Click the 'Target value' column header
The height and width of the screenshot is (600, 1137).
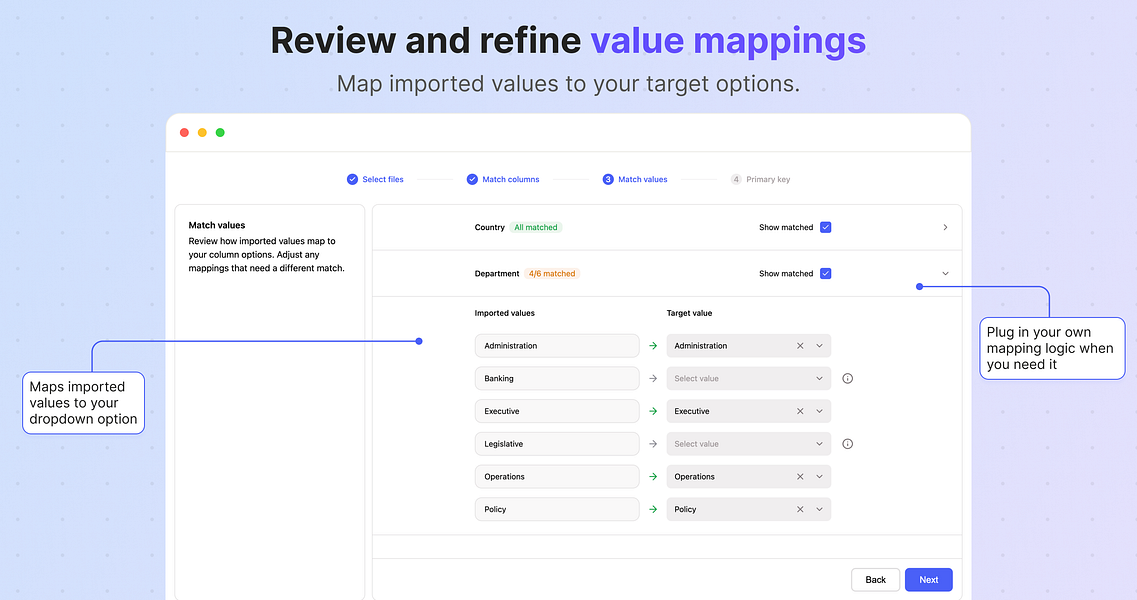(x=690, y=313)
